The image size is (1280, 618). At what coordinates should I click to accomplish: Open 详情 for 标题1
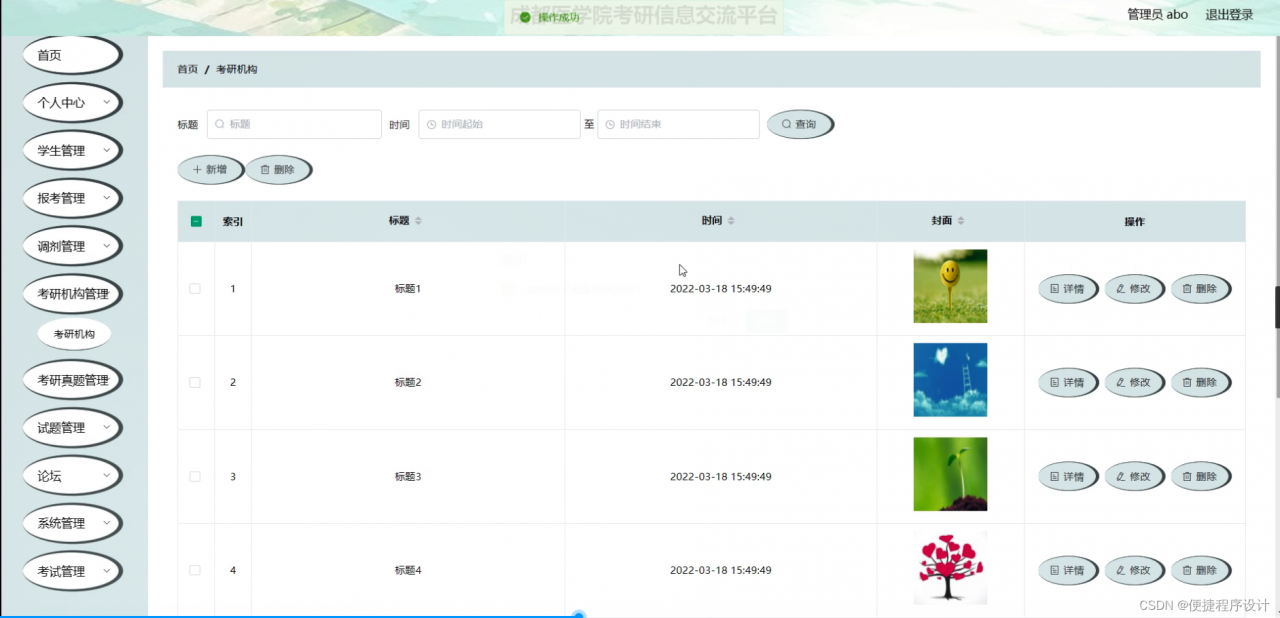(x=1068, y=288)
